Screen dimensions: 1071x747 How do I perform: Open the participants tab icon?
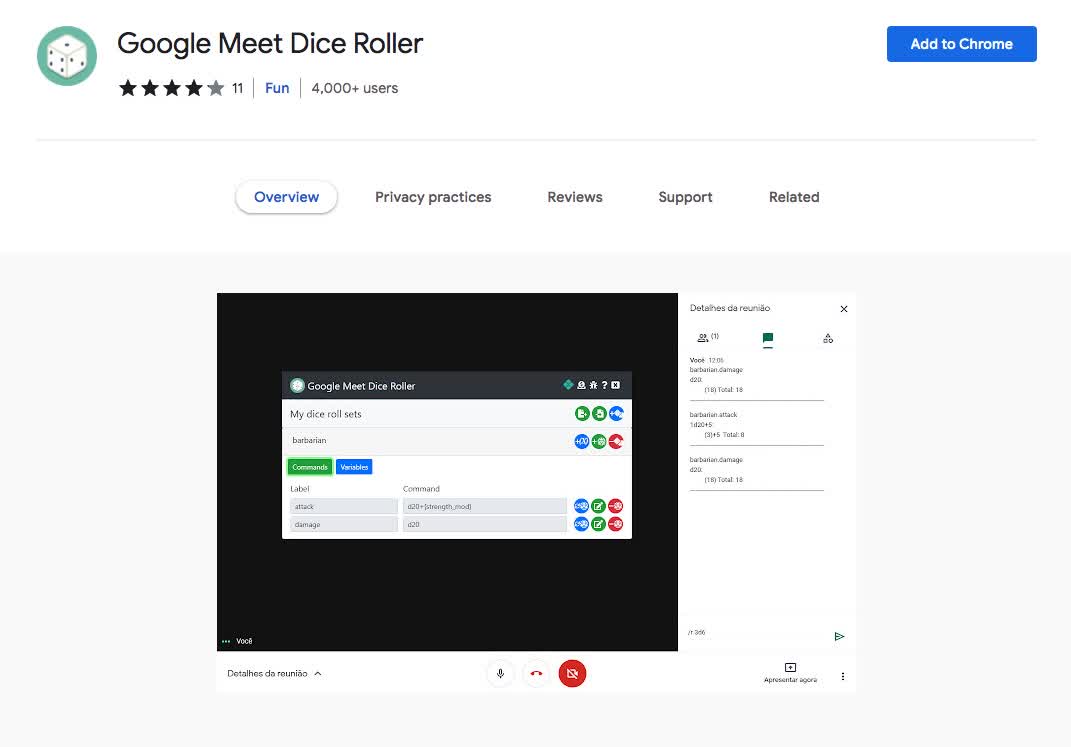coord(708,337)
